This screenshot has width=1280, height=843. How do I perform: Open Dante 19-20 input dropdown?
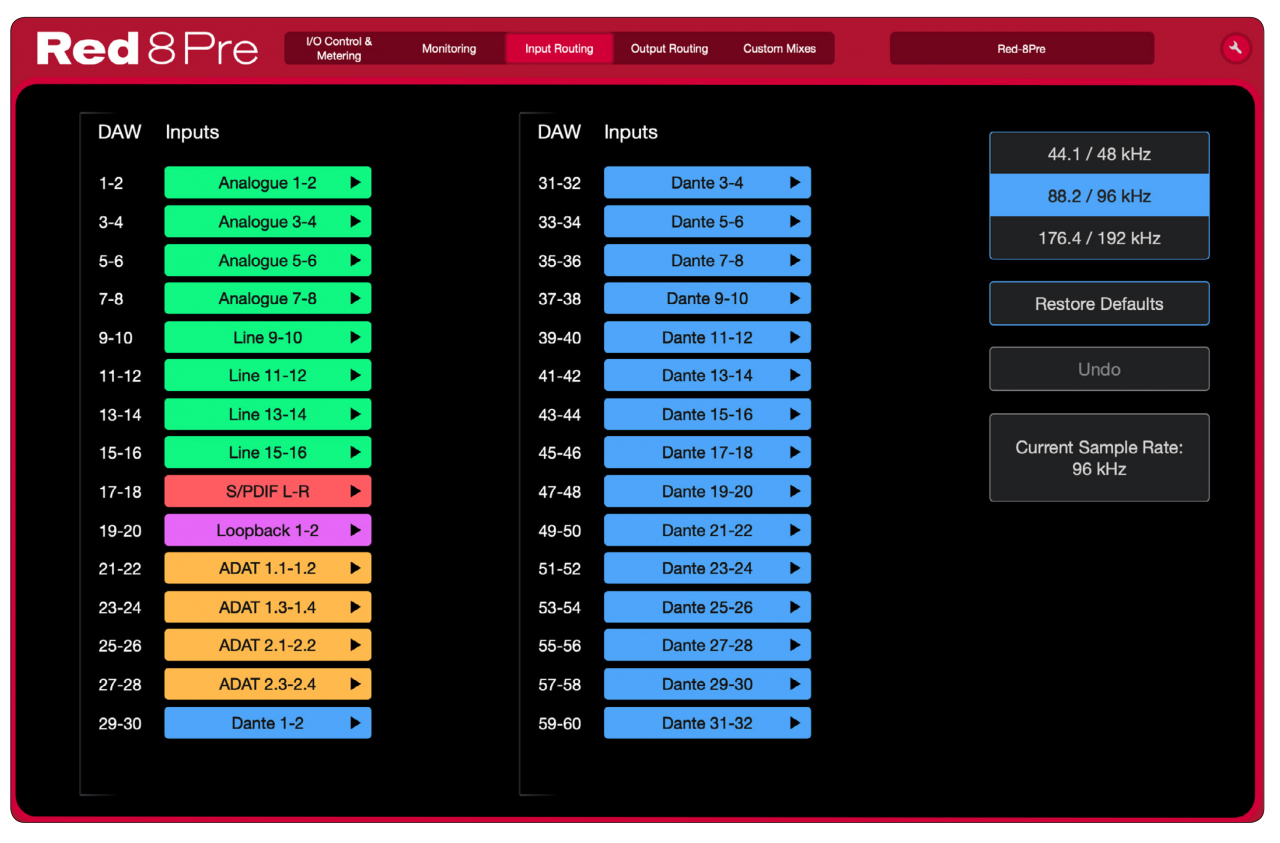click(707, 491)
